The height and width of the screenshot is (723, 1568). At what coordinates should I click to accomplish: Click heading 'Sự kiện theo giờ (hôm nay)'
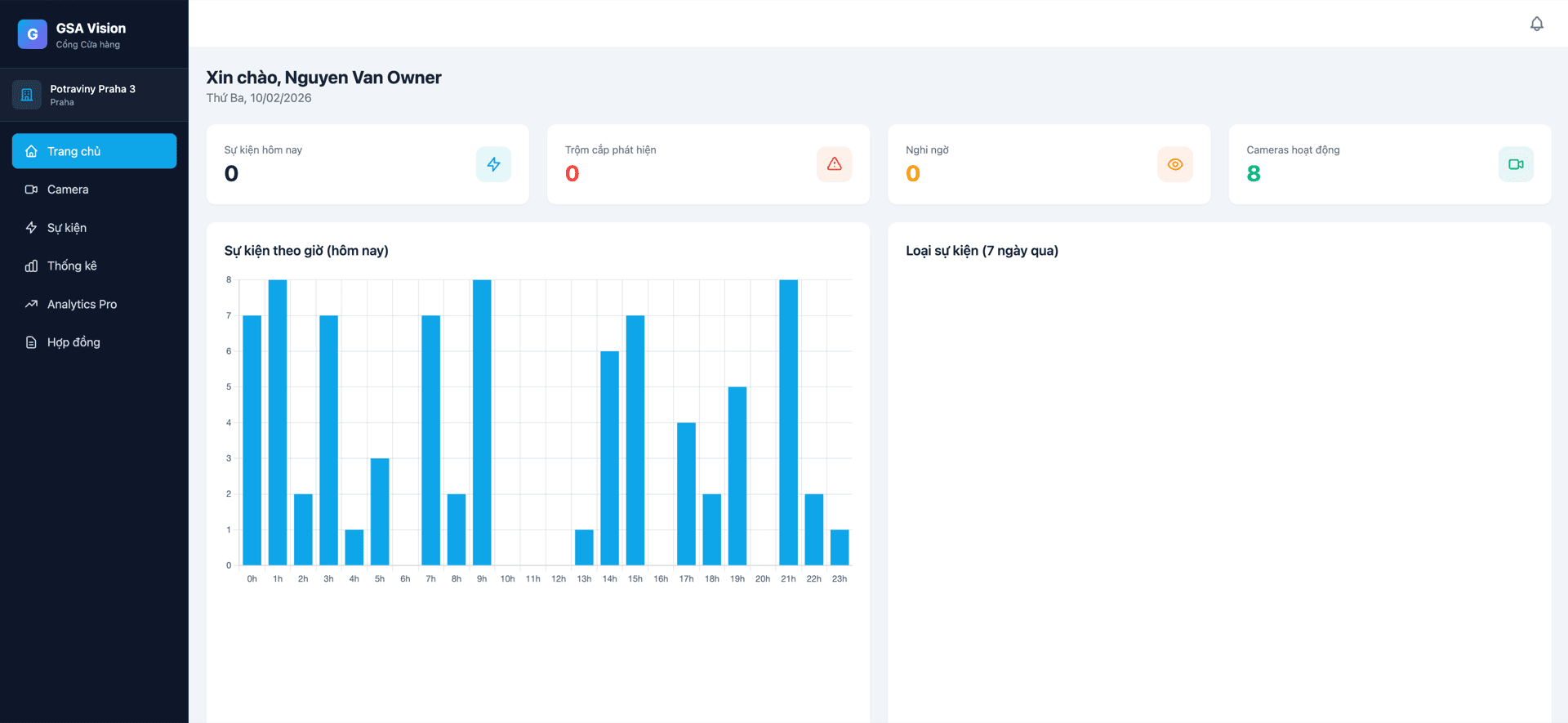[306, 251]
